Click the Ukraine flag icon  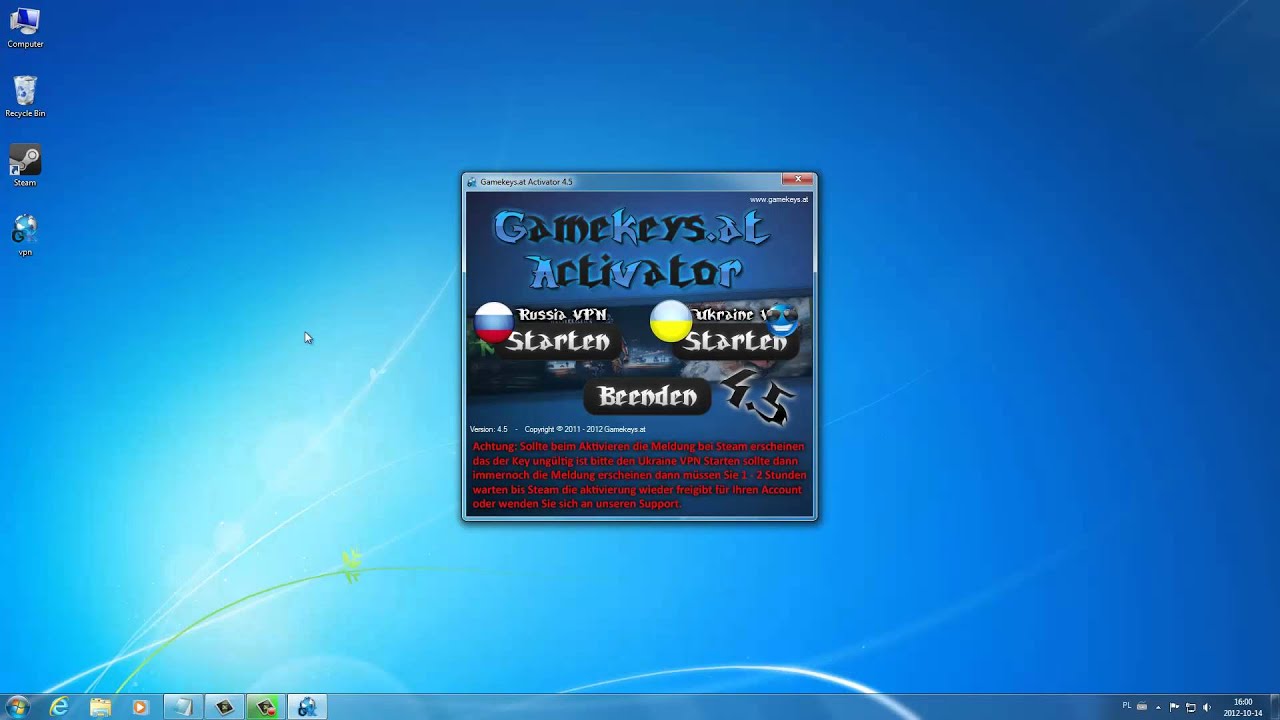(x=670, y=322)
